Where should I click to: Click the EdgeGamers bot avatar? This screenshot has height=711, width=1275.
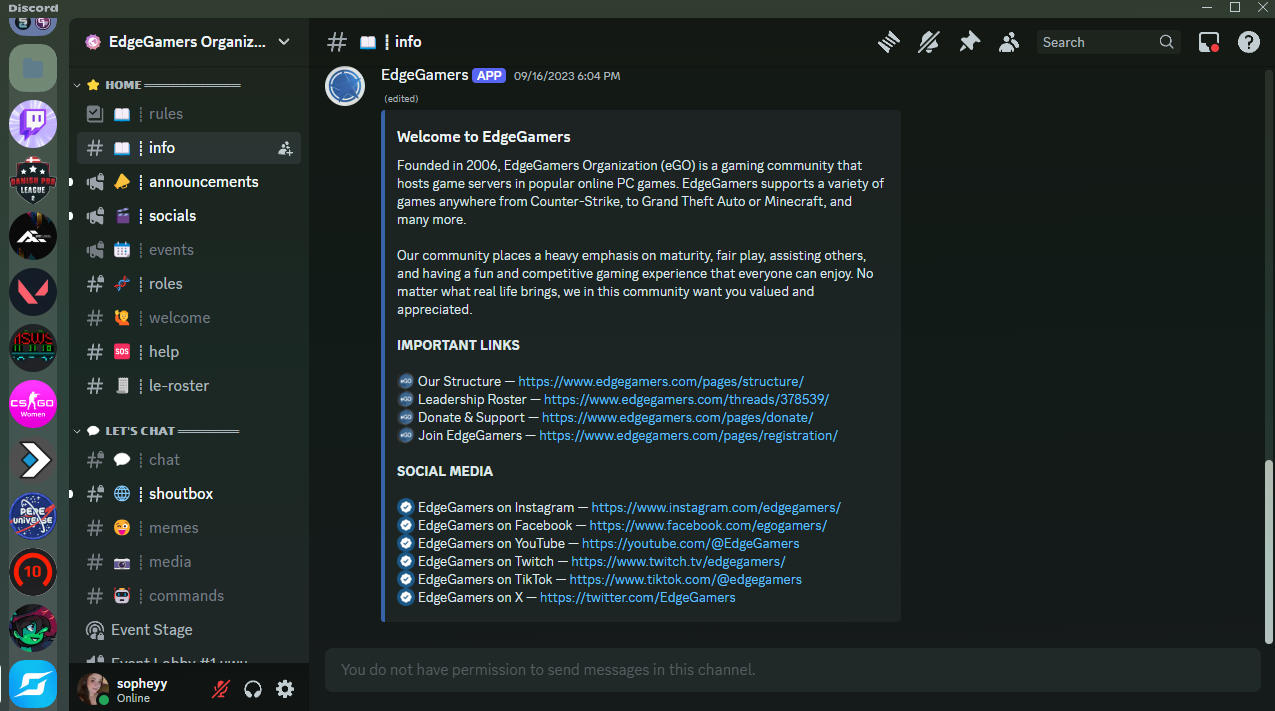(345, 86)
